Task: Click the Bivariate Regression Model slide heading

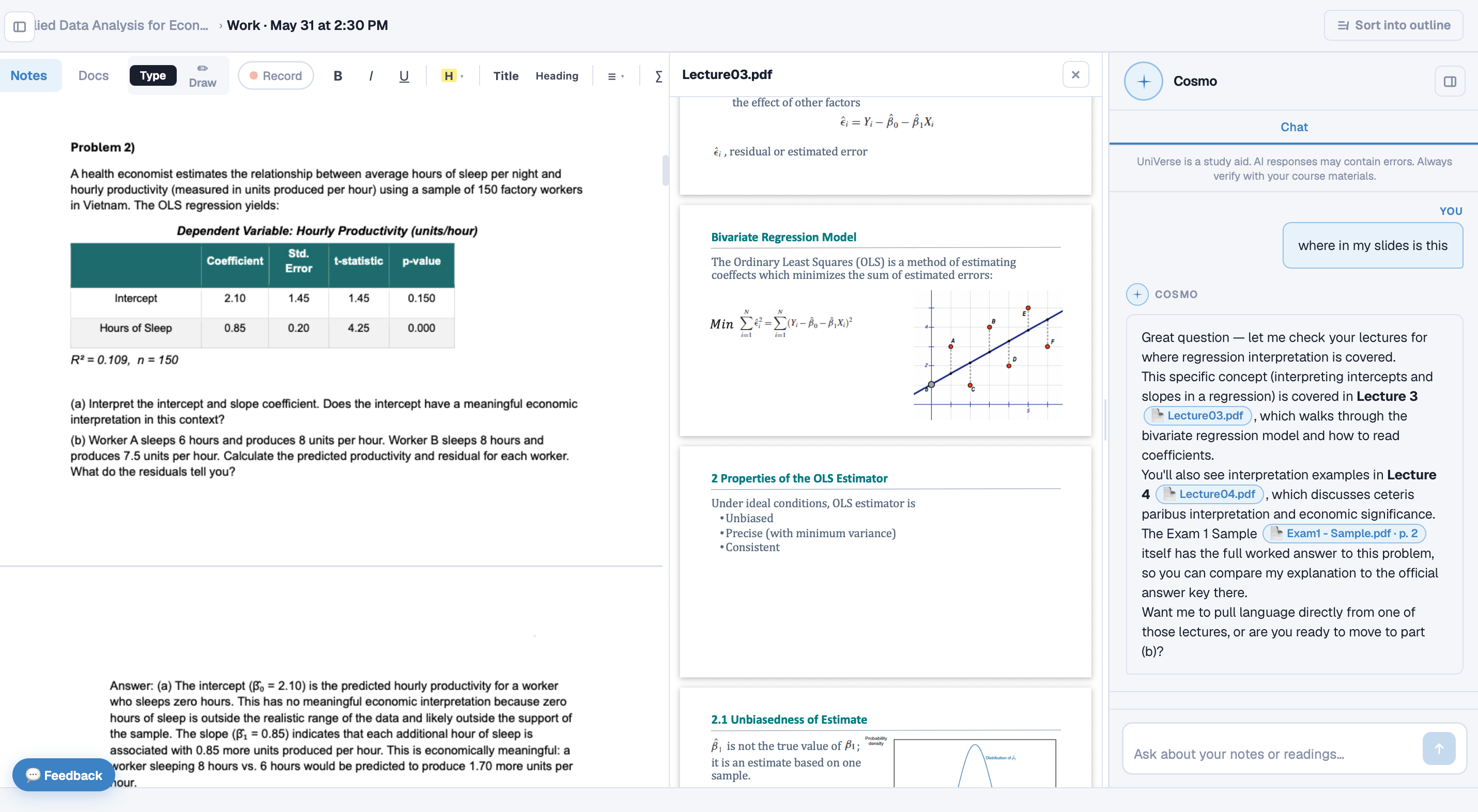Action: coord(783,237)
